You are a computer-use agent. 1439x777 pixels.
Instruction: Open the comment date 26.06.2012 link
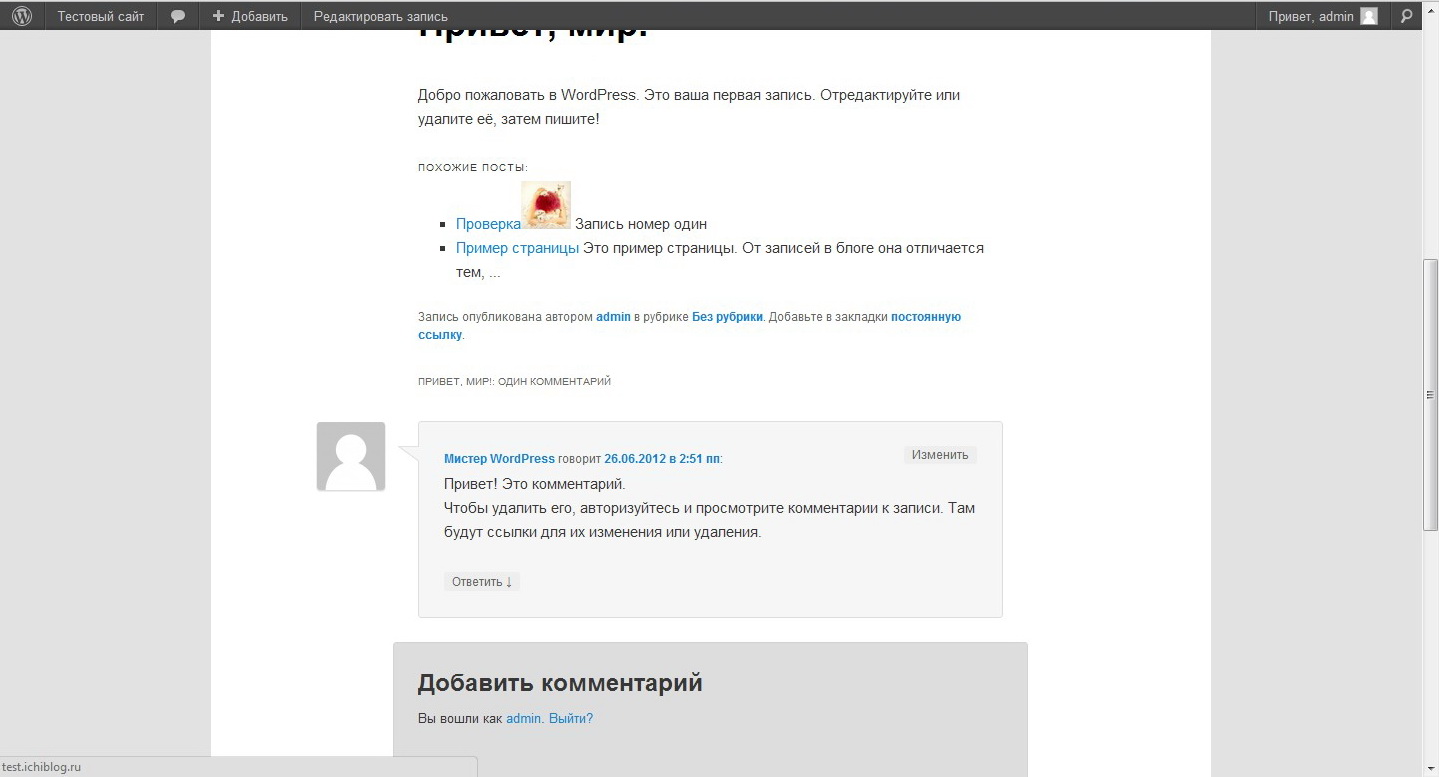click(662, 459)
